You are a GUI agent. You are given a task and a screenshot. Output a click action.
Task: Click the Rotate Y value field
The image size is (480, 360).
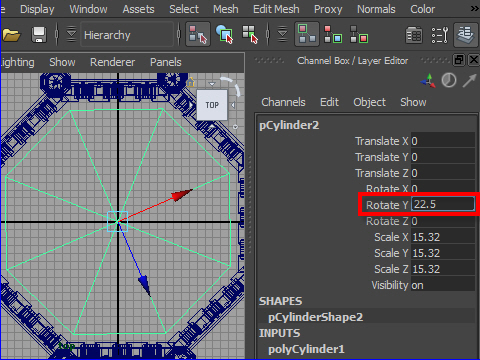443,204
